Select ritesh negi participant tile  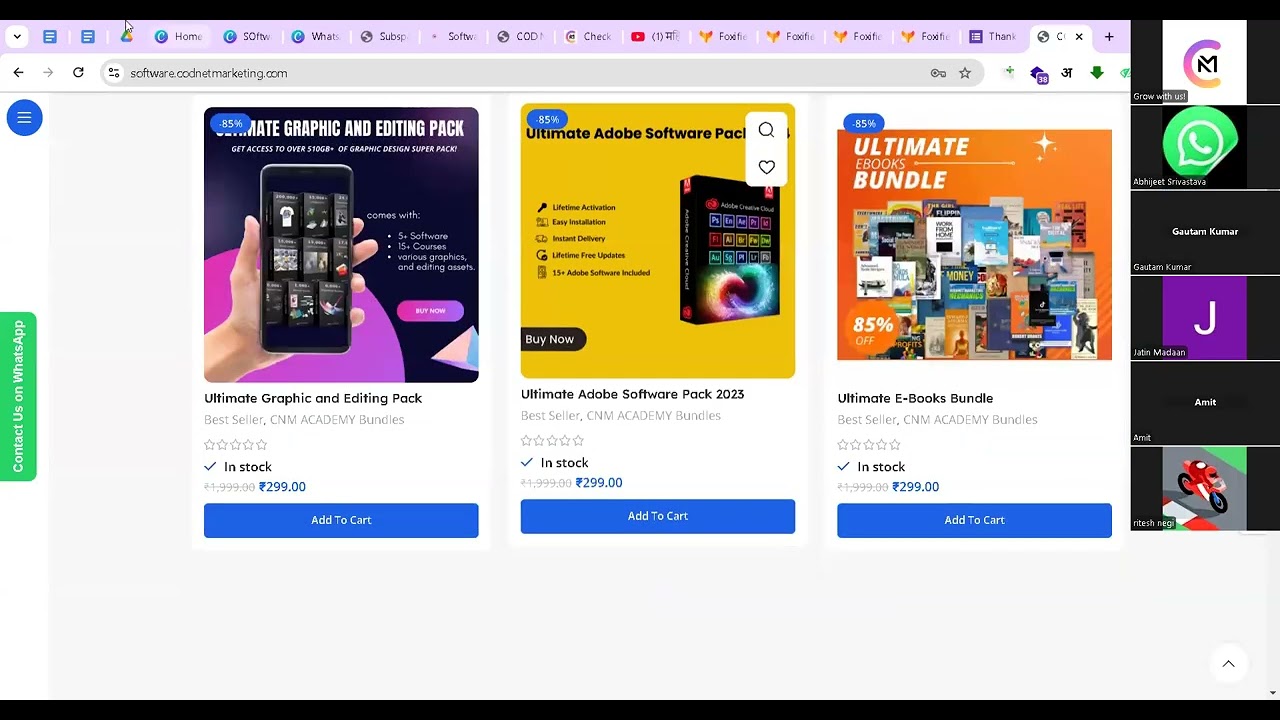(x=1204, y=488)
